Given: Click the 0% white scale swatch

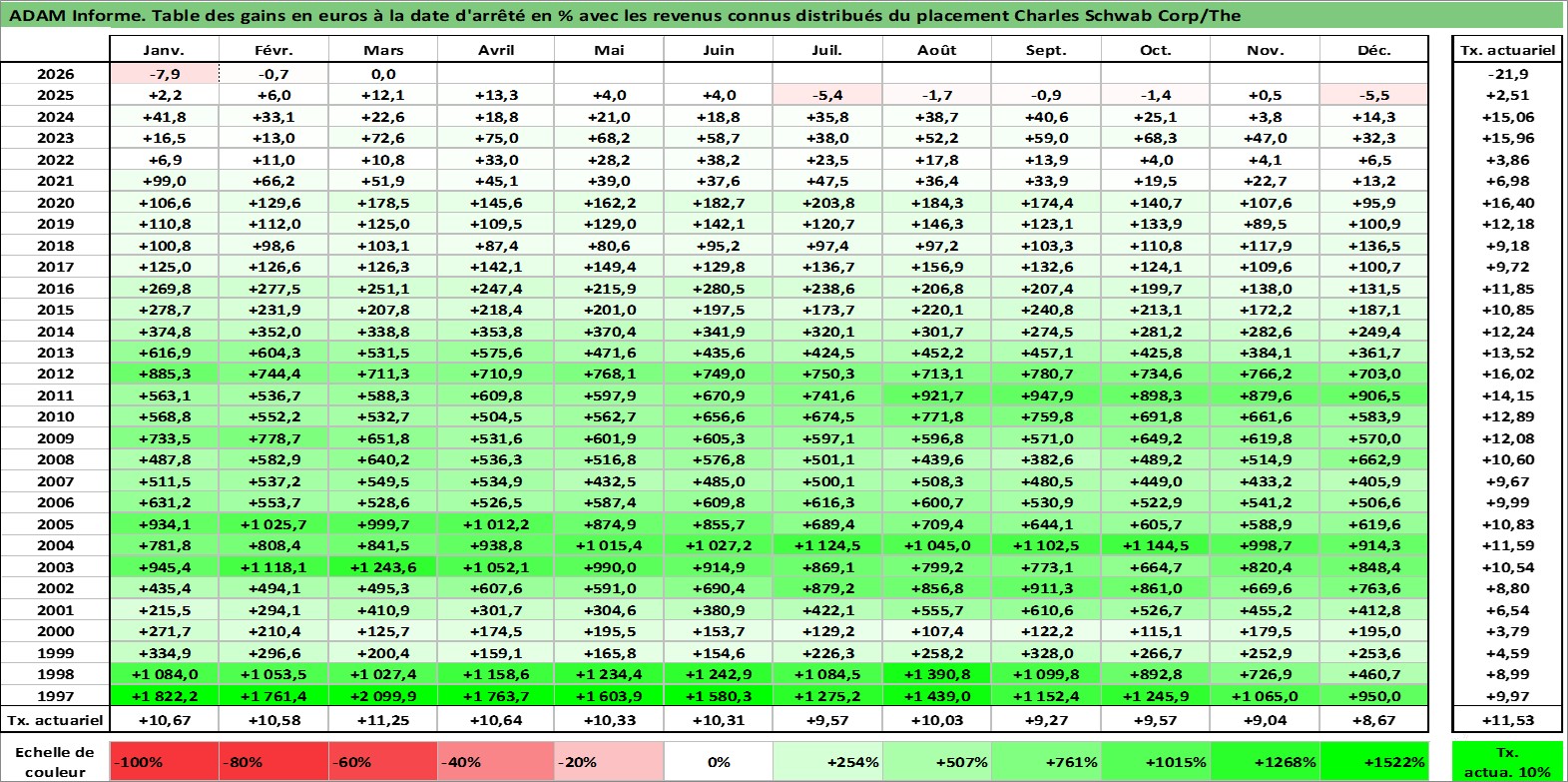Looking at the screenshot, I should tap(719, 761).
